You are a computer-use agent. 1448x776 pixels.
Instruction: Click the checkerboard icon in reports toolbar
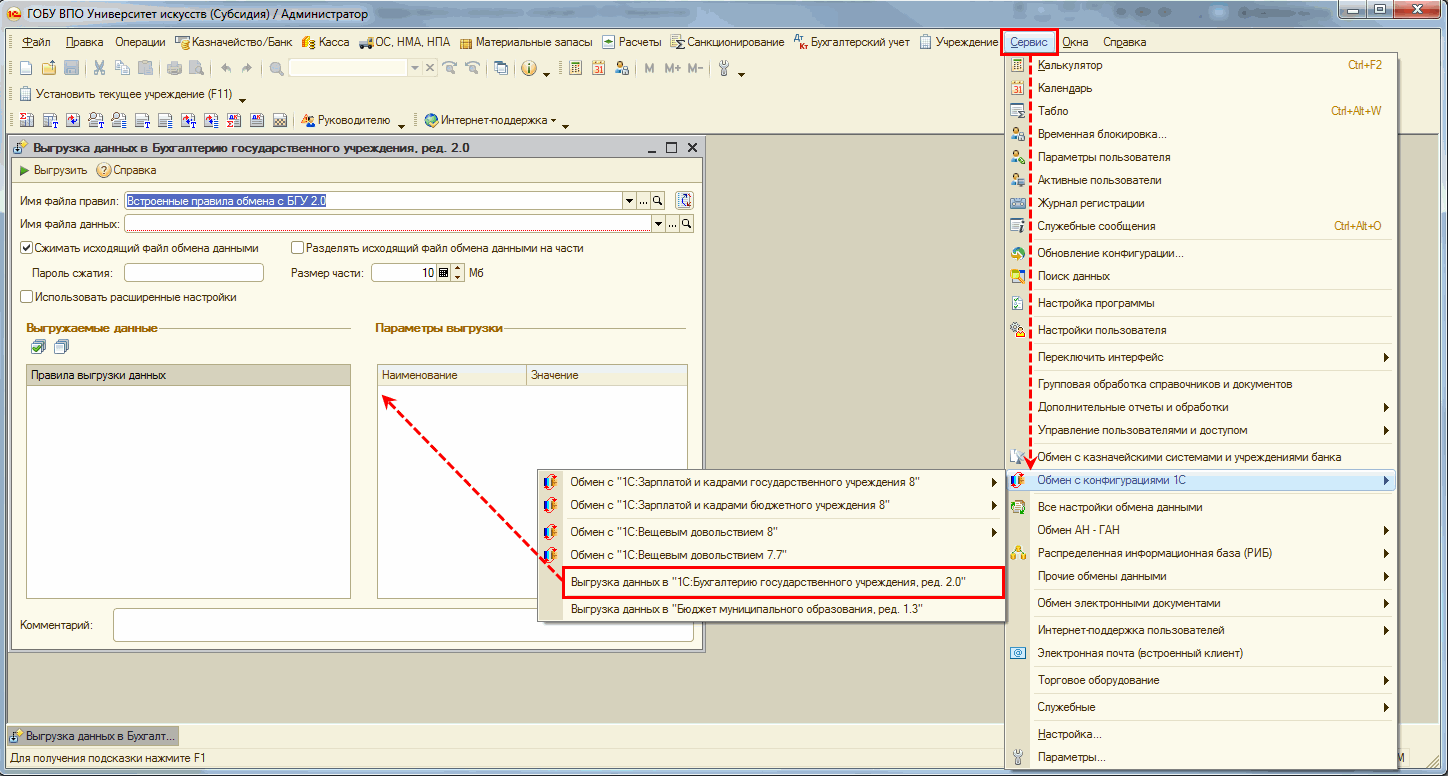(281, 120)
